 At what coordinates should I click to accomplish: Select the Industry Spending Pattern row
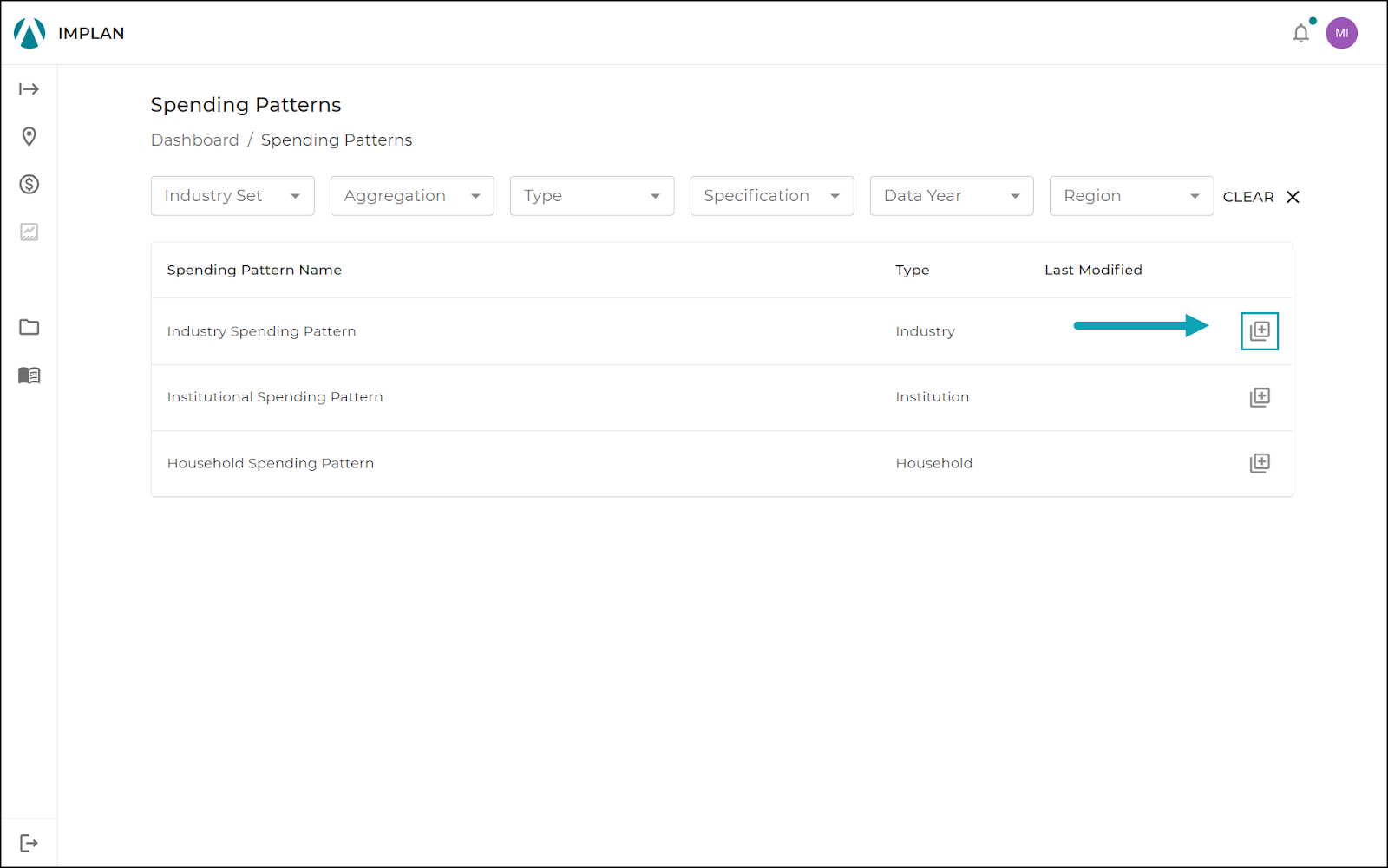point(261,330)
